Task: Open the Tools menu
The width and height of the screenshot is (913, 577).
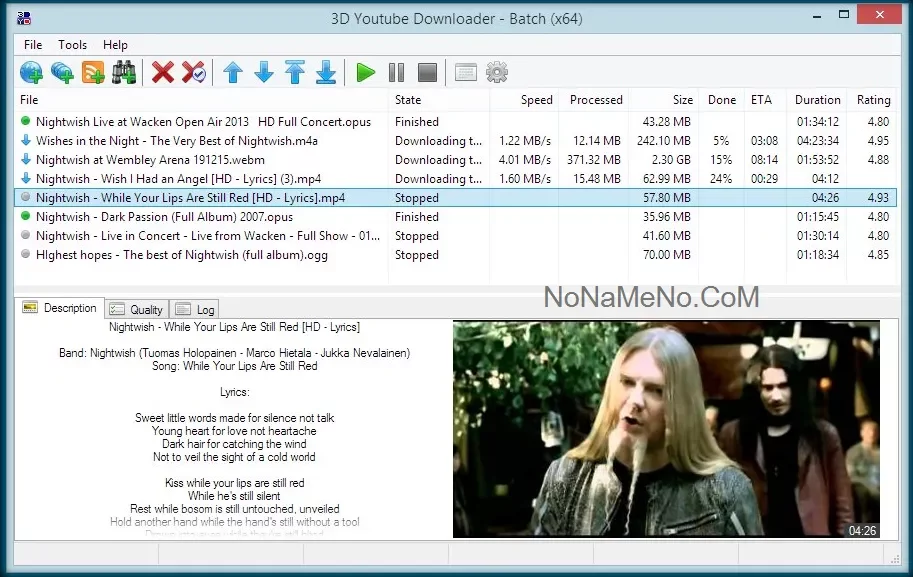Action: point(73,45)
